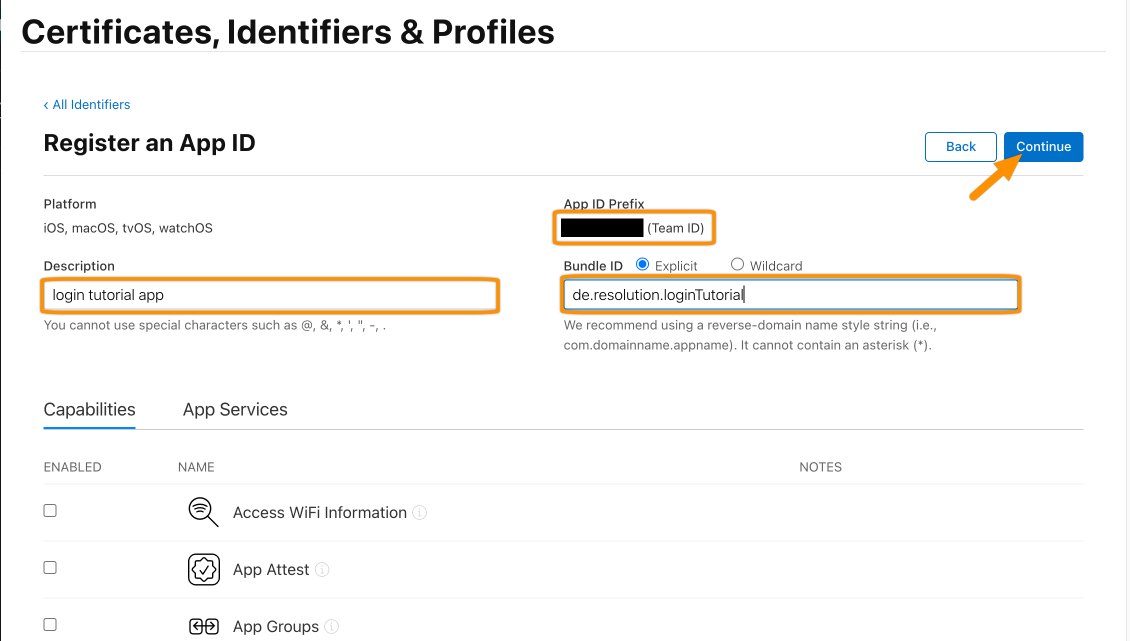The height and width of the screenshot is (641, 1130).
Task: Click the Access WiFi Information icon
Action: coord(203,512)
